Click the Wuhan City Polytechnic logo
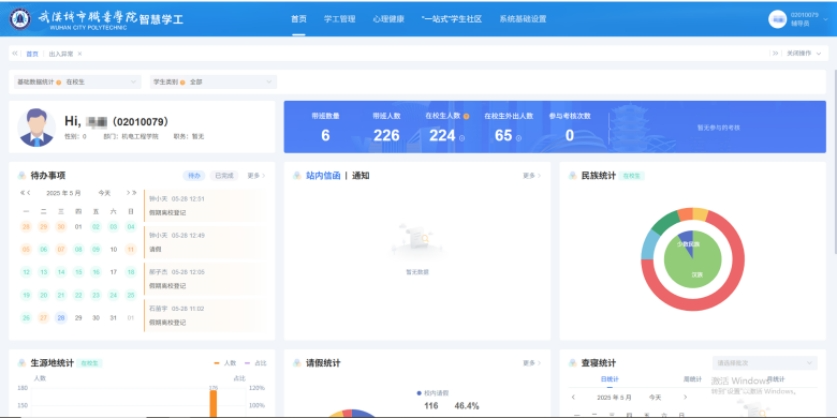The width and height of the screenshot is (837, 419). [x=20, y=19]
